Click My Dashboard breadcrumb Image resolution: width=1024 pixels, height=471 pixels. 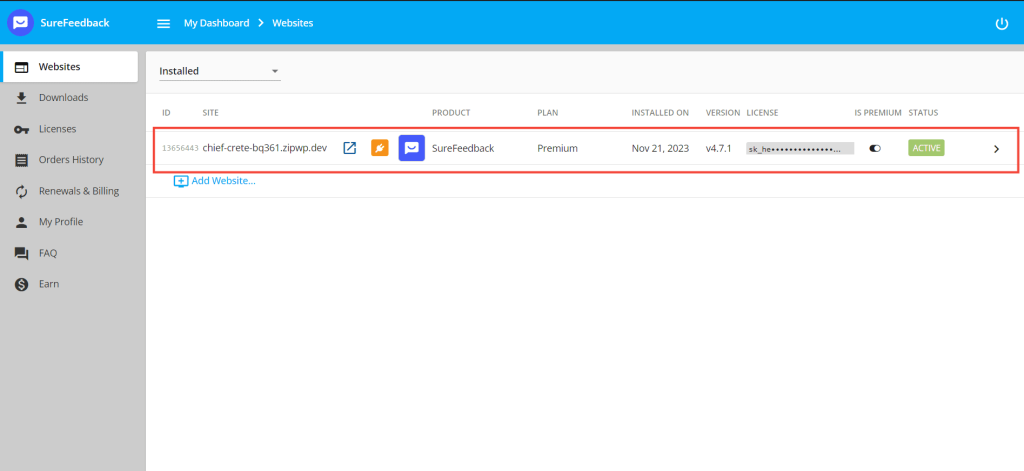coord(216,23)
